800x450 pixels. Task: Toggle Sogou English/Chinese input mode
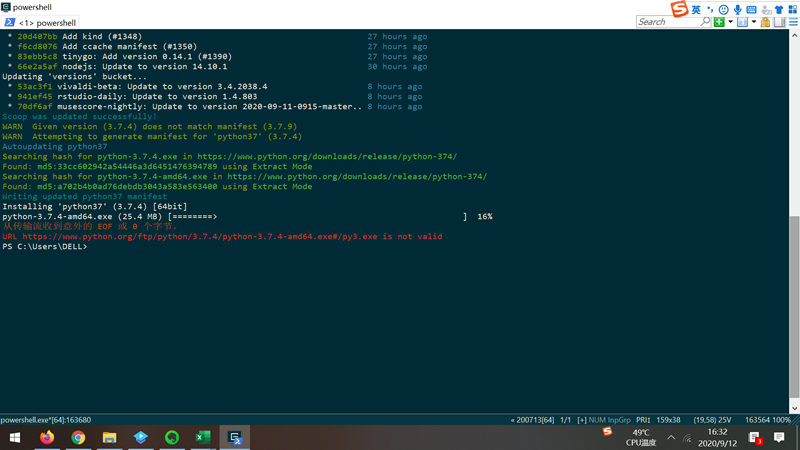tap(696, 10)
